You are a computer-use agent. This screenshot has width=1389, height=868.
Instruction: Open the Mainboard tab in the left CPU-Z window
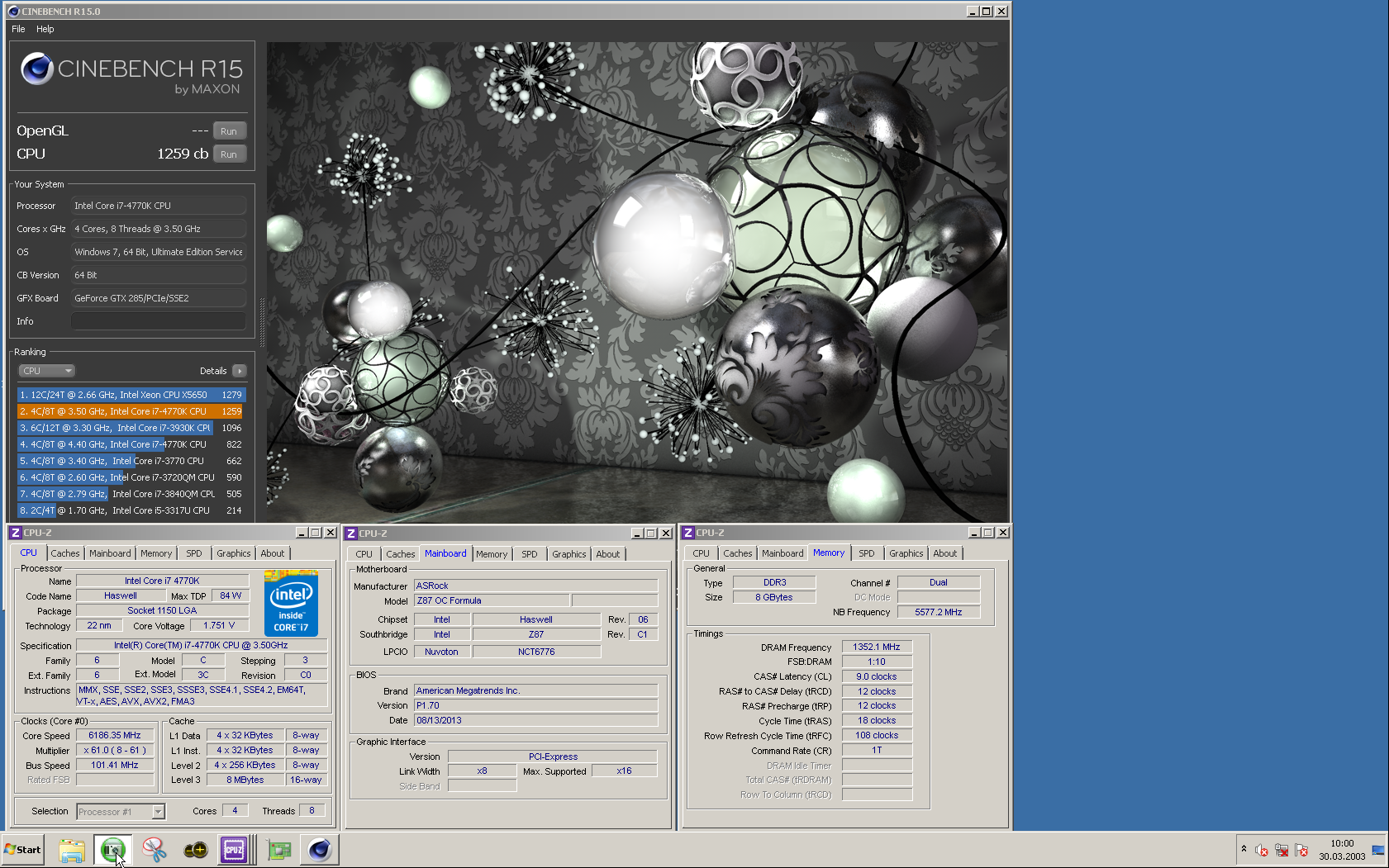(110, 553)
